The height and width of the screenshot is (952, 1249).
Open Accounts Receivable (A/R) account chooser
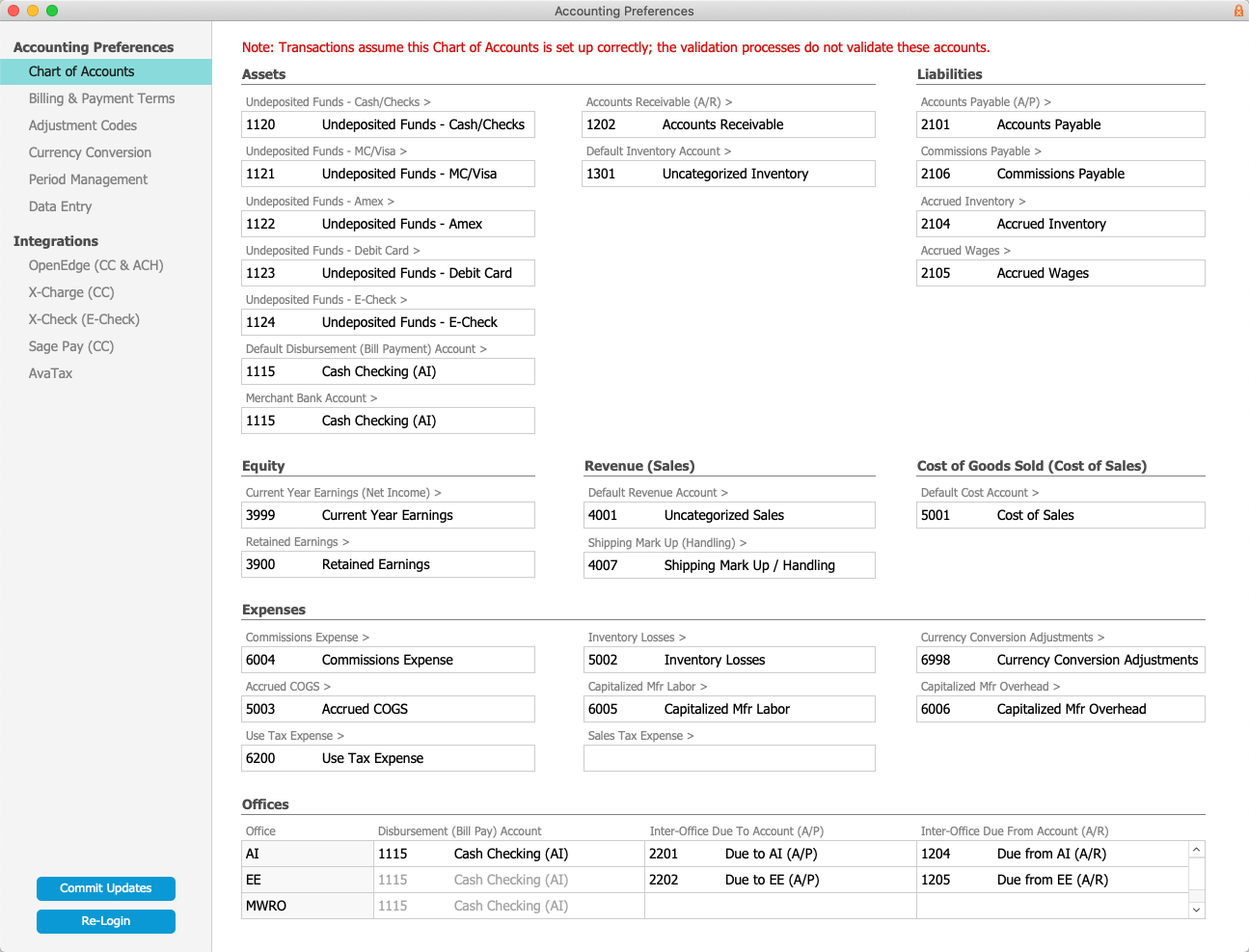pos(659,102)
